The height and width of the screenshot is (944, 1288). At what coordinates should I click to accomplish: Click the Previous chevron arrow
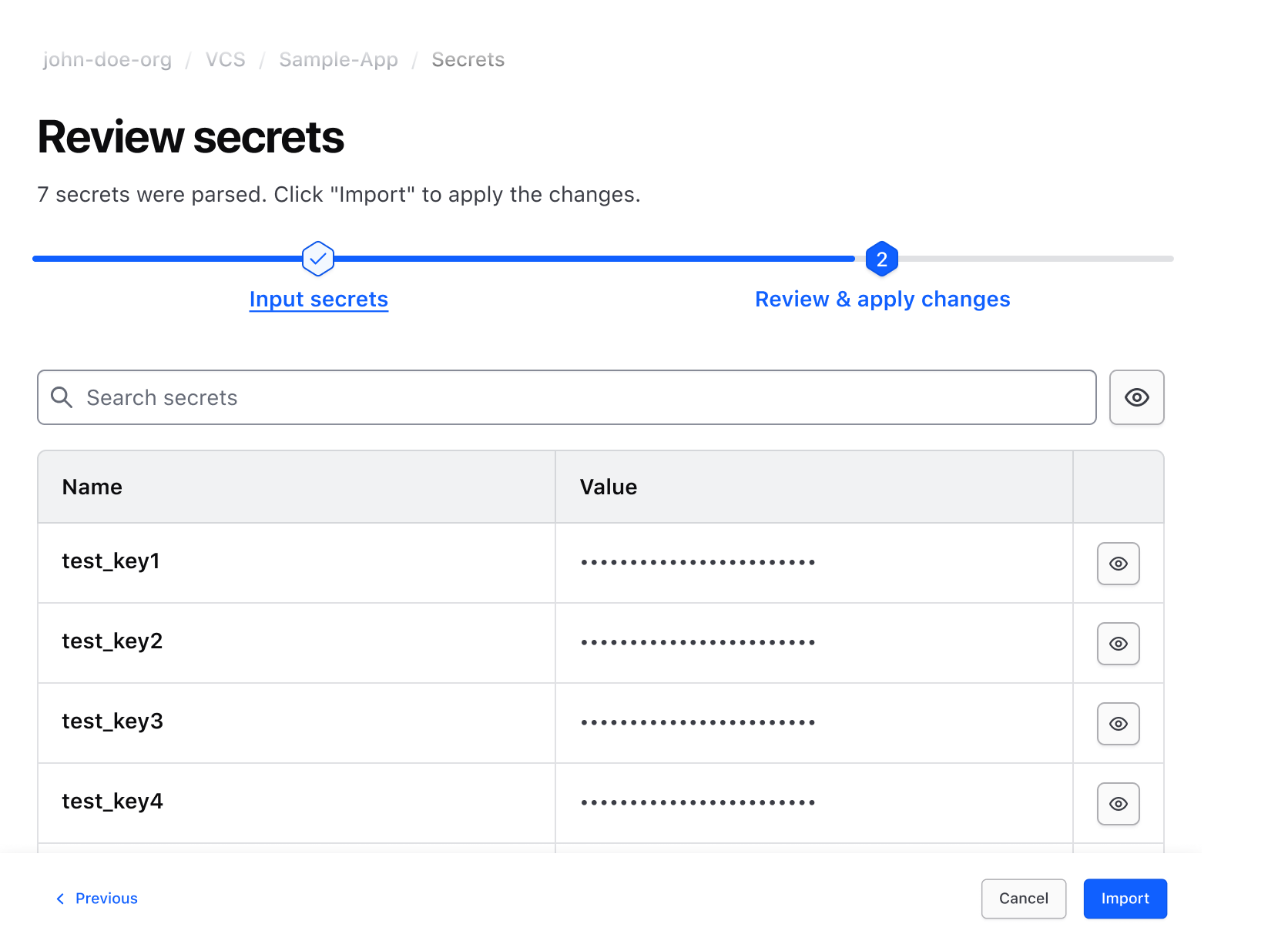(60, 899)
